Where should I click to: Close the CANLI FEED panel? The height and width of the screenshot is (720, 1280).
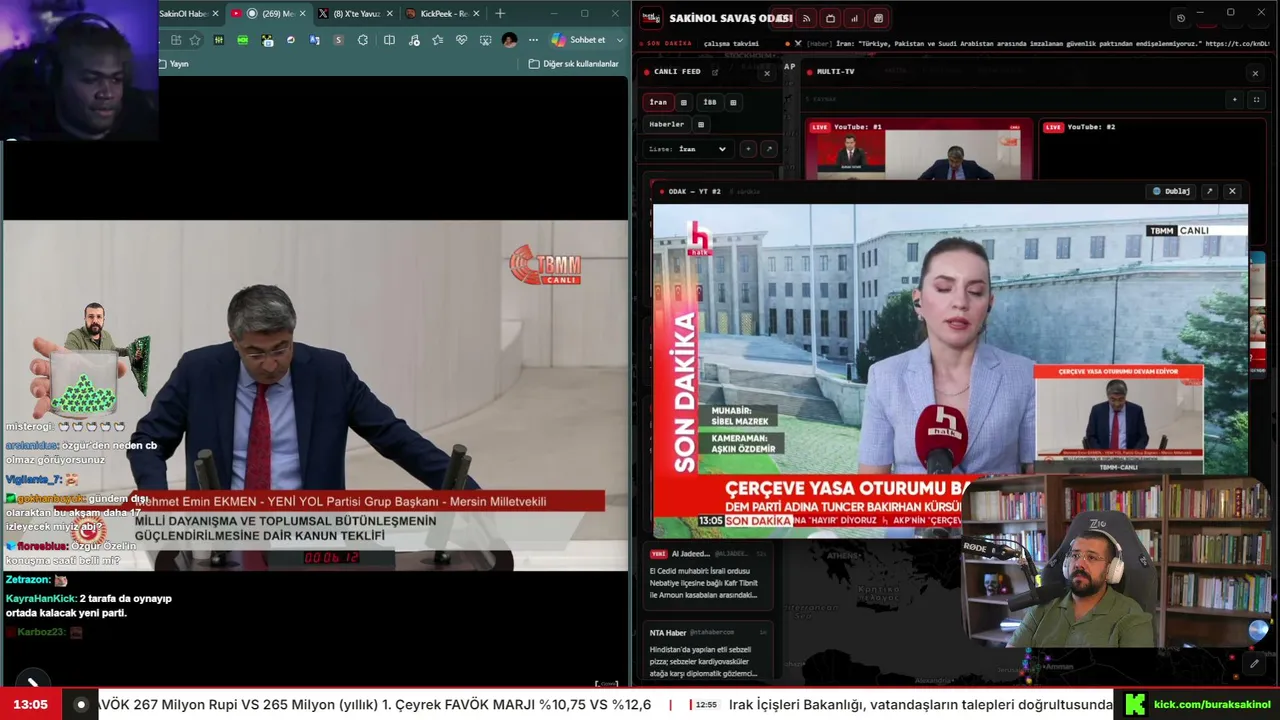pos(767,73)
